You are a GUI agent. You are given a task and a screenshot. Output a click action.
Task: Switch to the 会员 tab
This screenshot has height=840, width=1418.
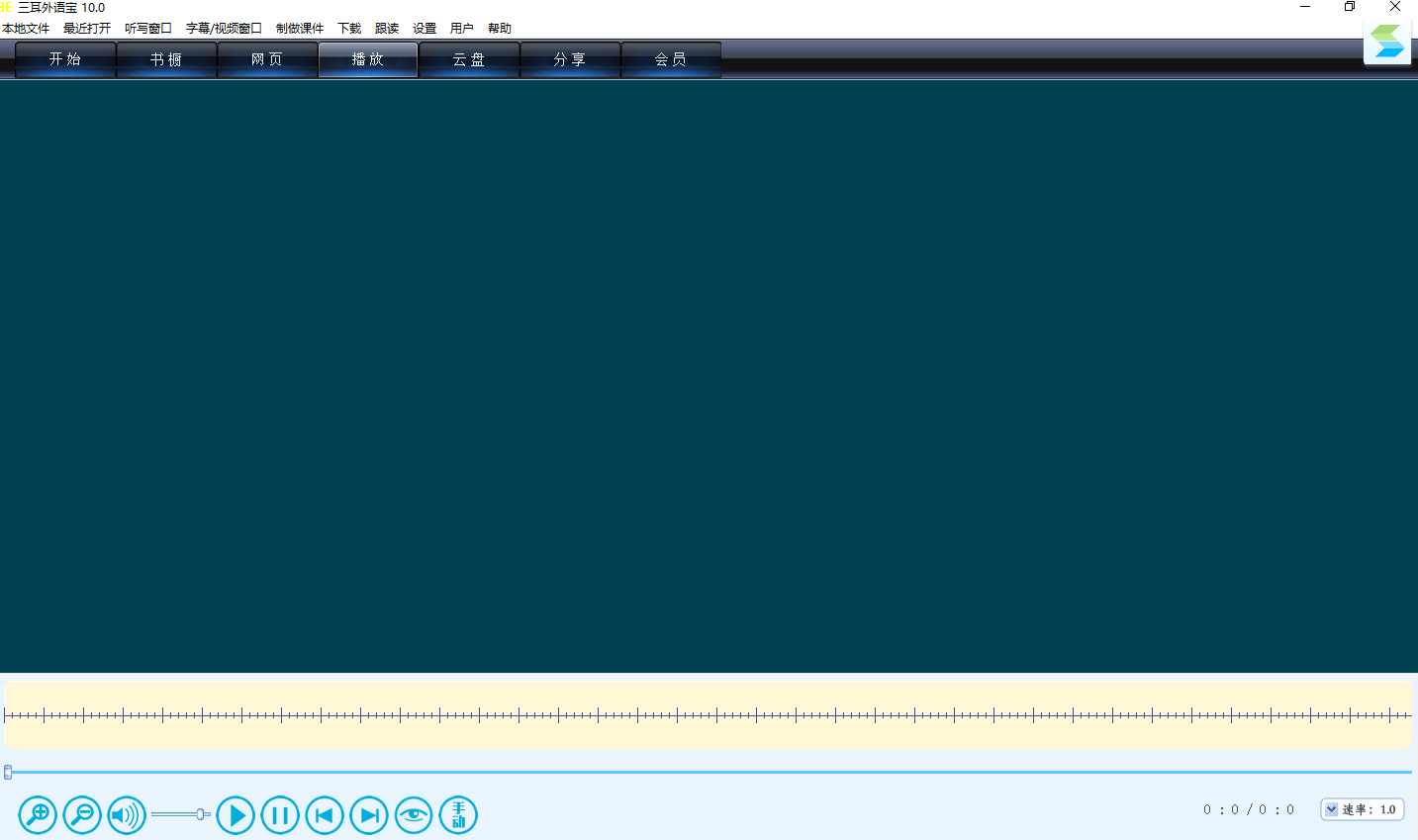[x=671, y=59]
